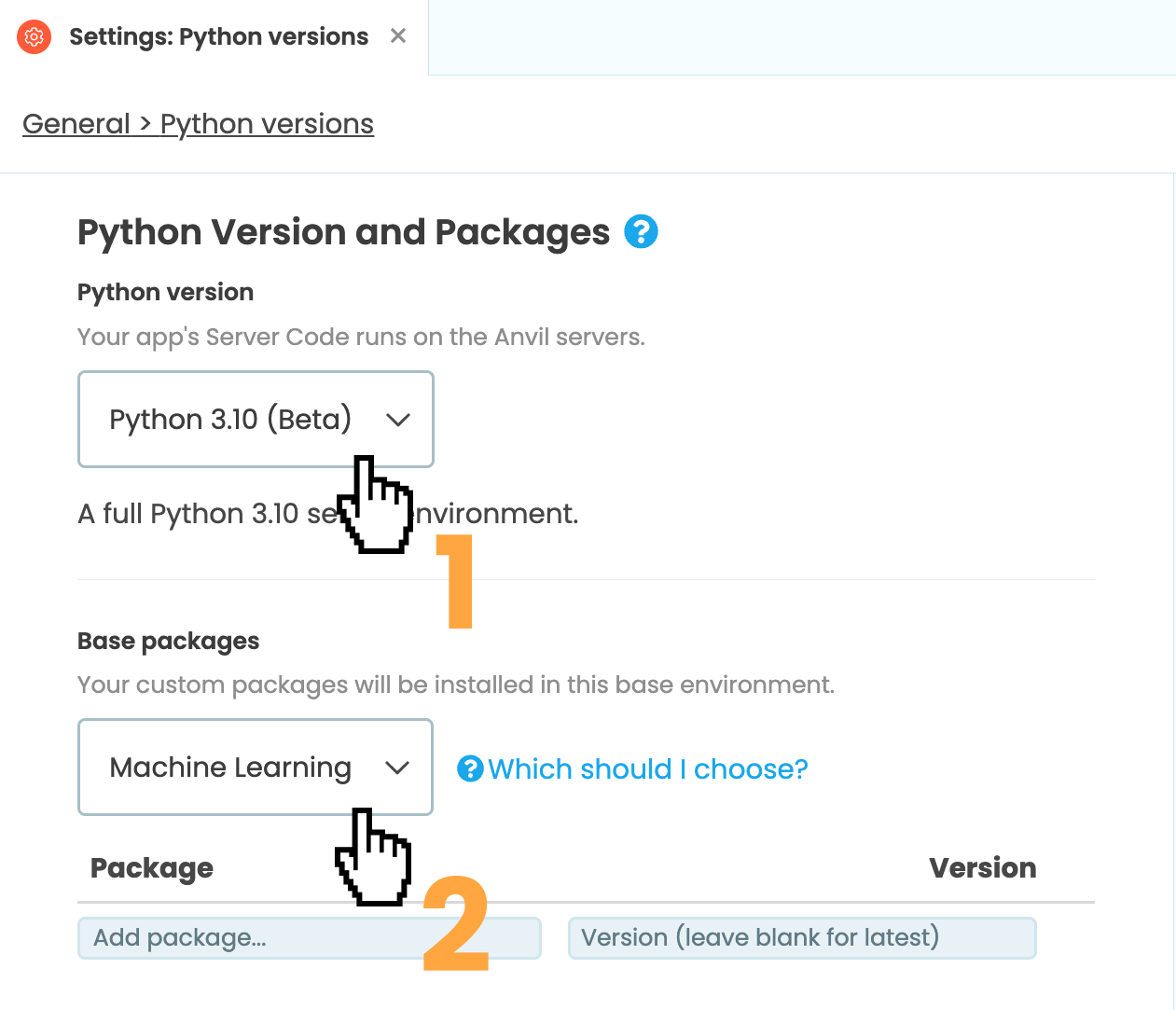Click the question mark before "Which should I choose?"
The image size is (1176, 1010).
470,768
